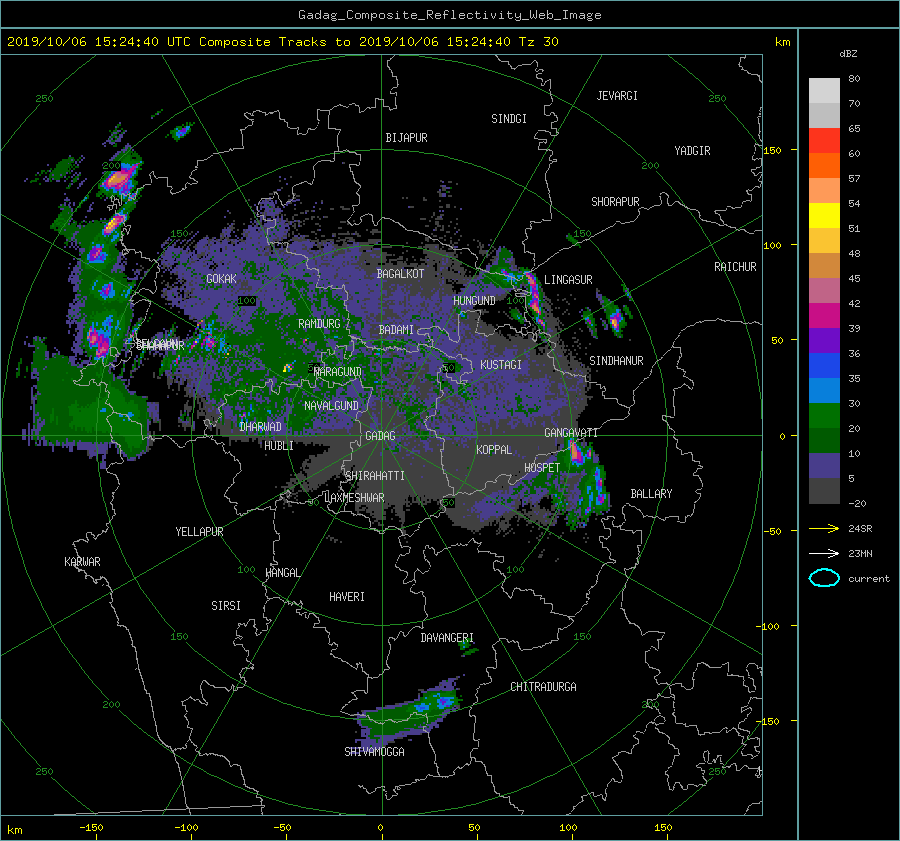The image size is (900, 841).
Task: Click the SIRSI city label
Action: 226,606
